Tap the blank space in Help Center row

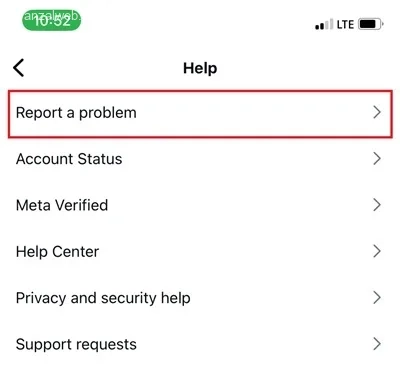pyautogui.click(x=233, y=251)
